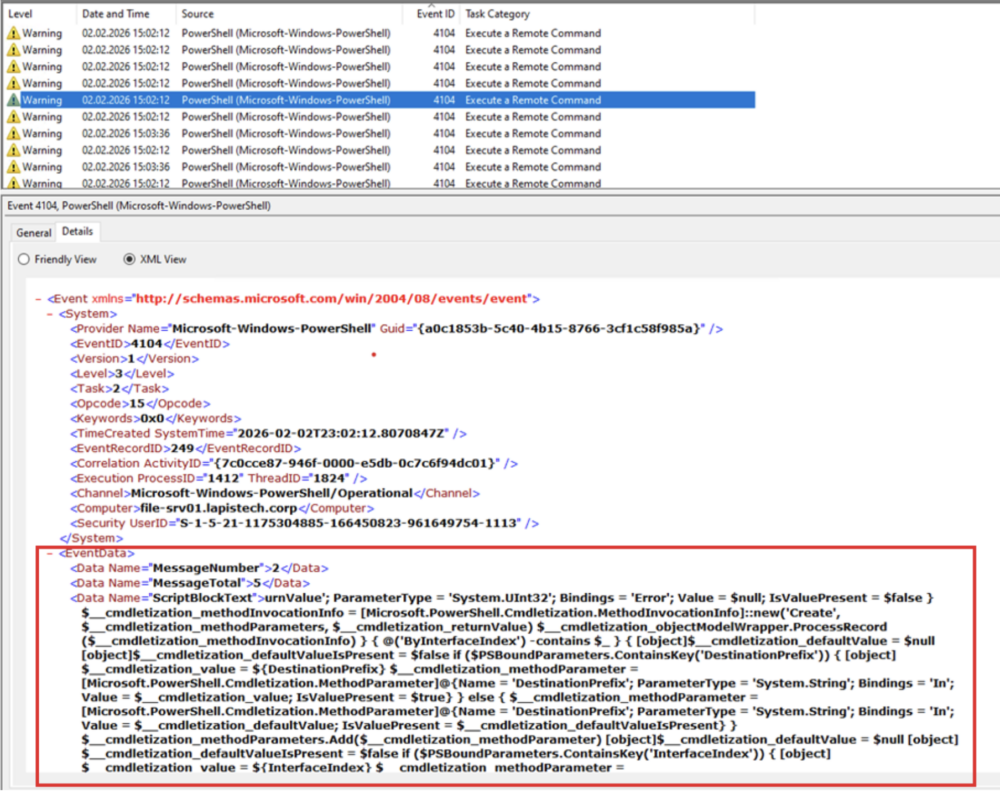Click warning icon of second 15:03:36 event

coord(13,167)
